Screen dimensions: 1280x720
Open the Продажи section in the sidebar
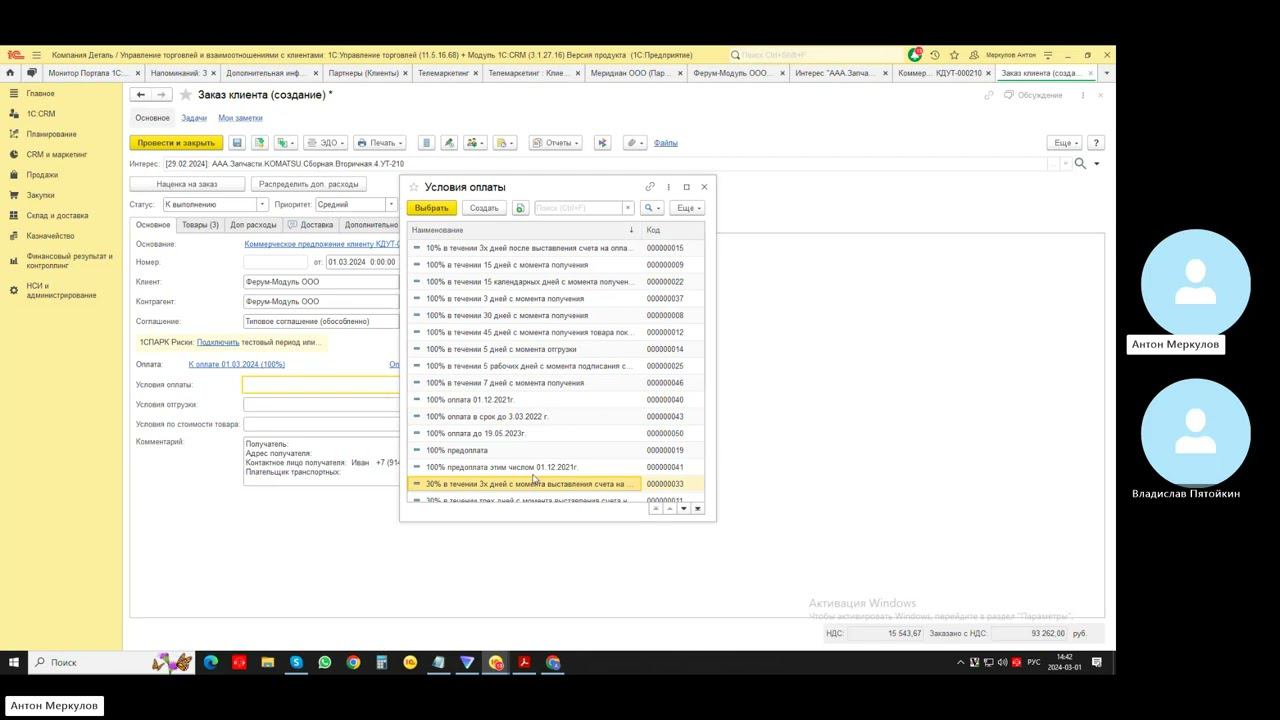point(42,175)
